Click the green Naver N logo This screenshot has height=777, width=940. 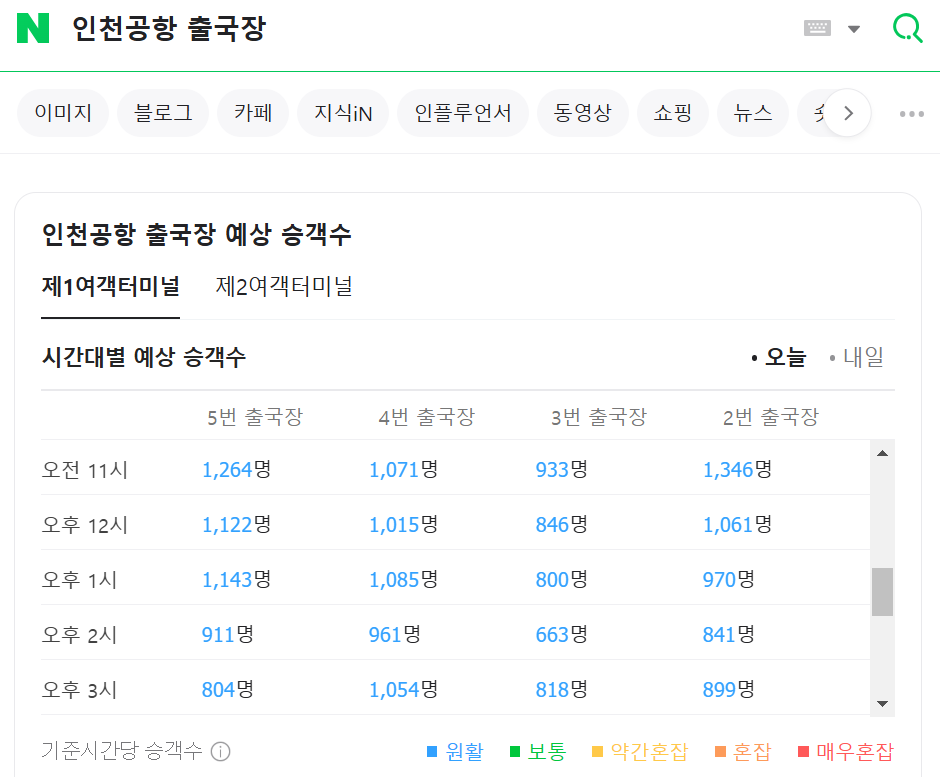(x=33, y=28)
